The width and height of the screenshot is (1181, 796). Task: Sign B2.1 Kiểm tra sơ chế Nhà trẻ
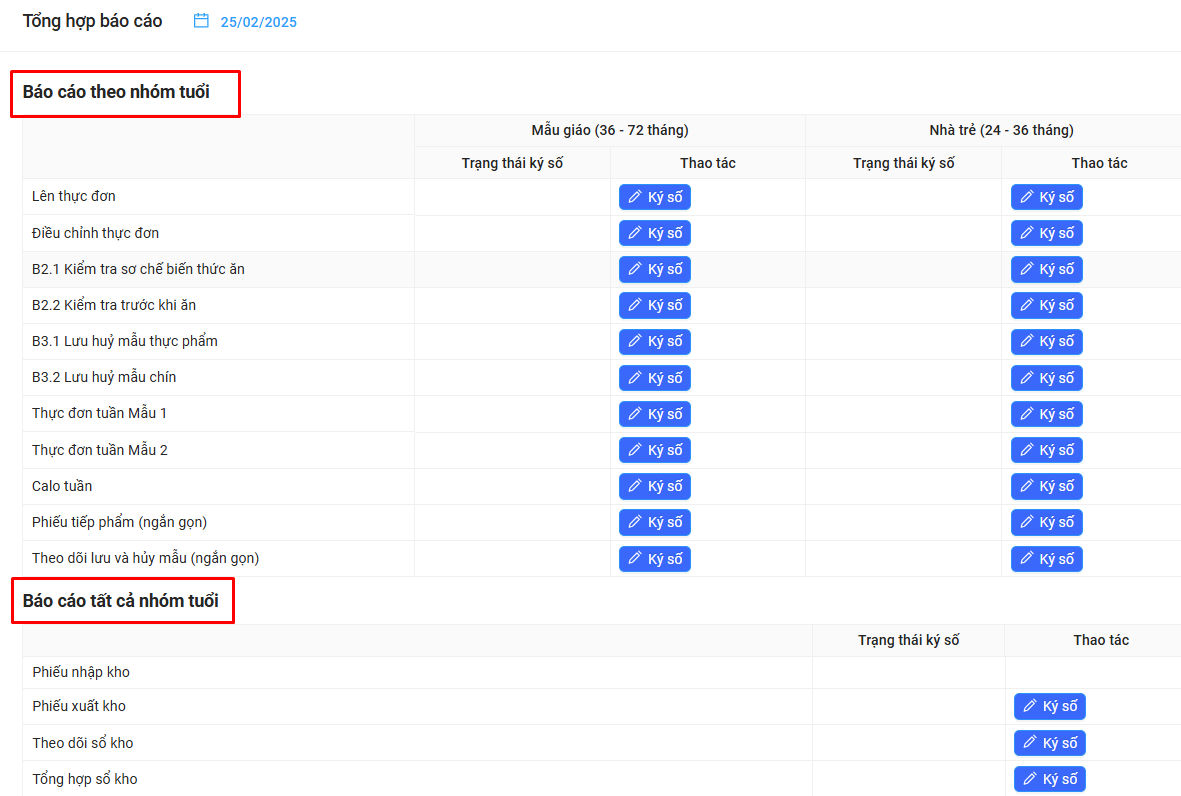pos(1046,269)
